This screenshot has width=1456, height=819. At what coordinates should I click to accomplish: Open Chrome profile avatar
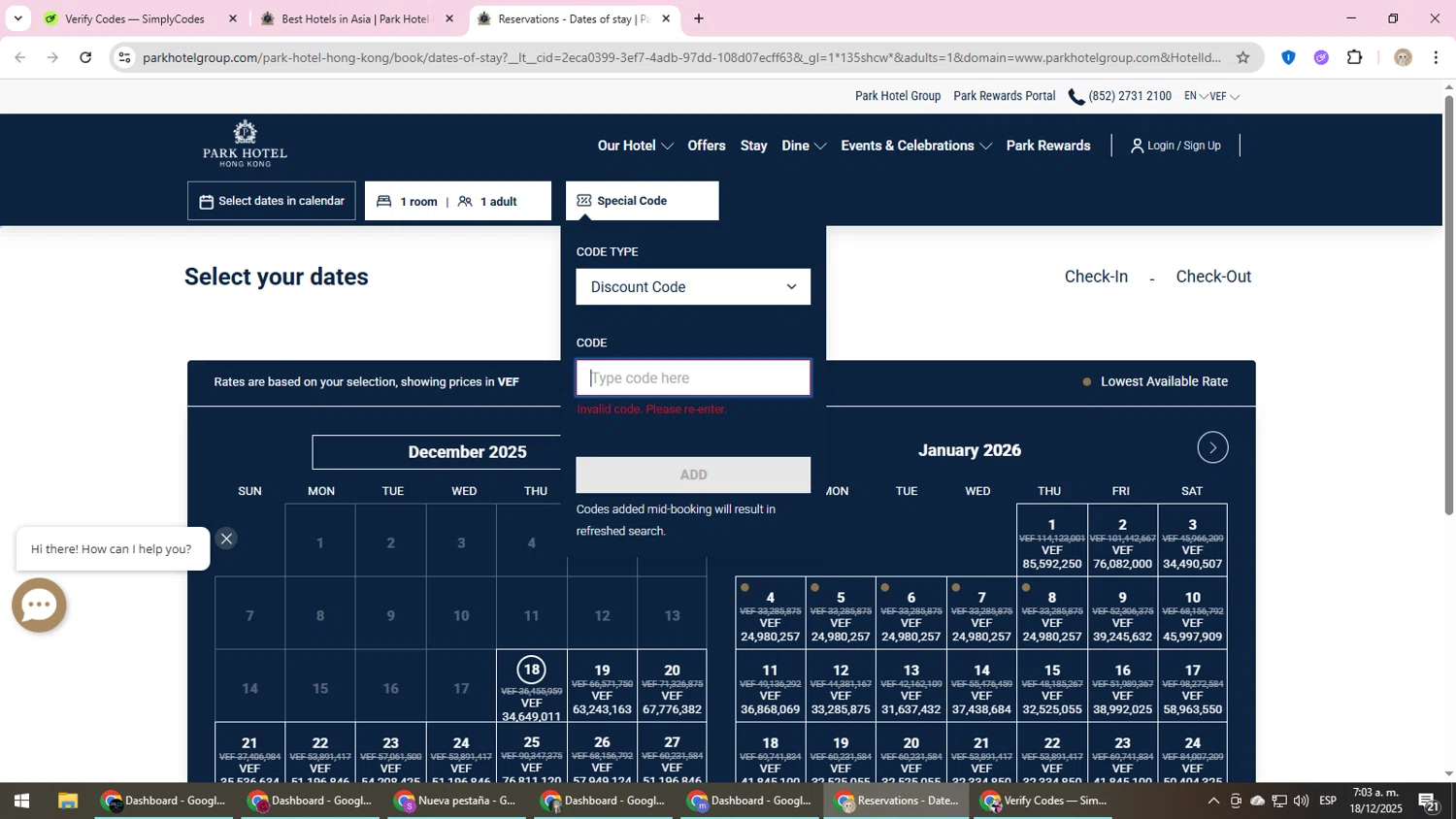[1403, 57]
